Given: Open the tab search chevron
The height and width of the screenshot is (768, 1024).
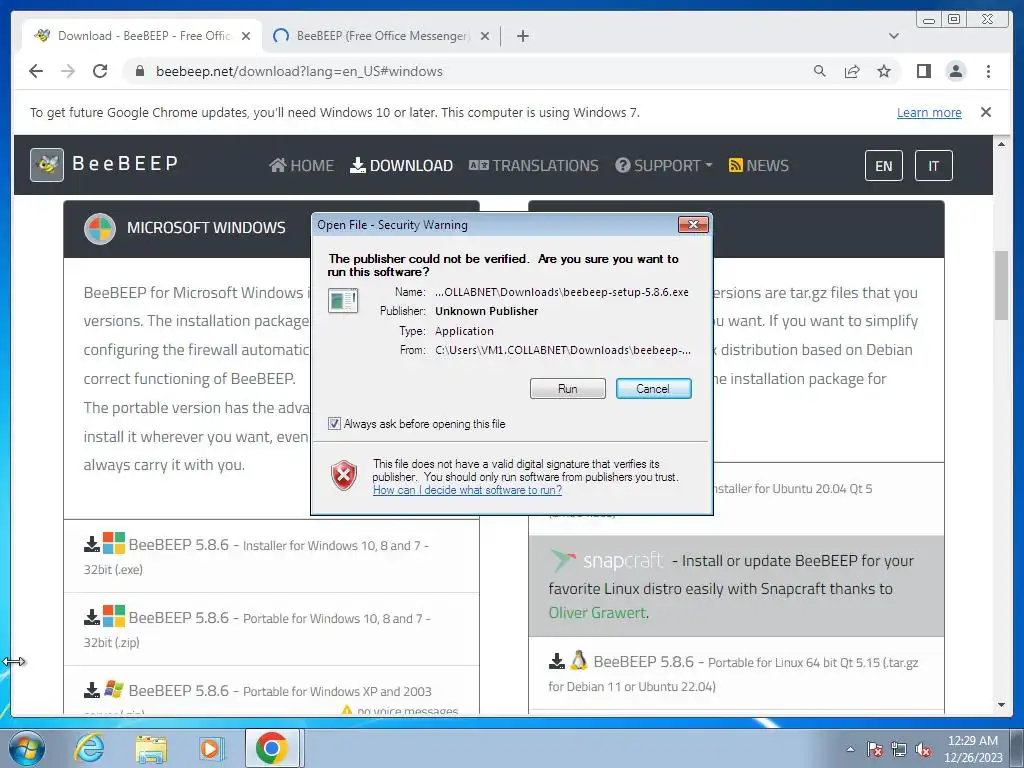Looking at the screenshot, I should (x=894, y=36).
